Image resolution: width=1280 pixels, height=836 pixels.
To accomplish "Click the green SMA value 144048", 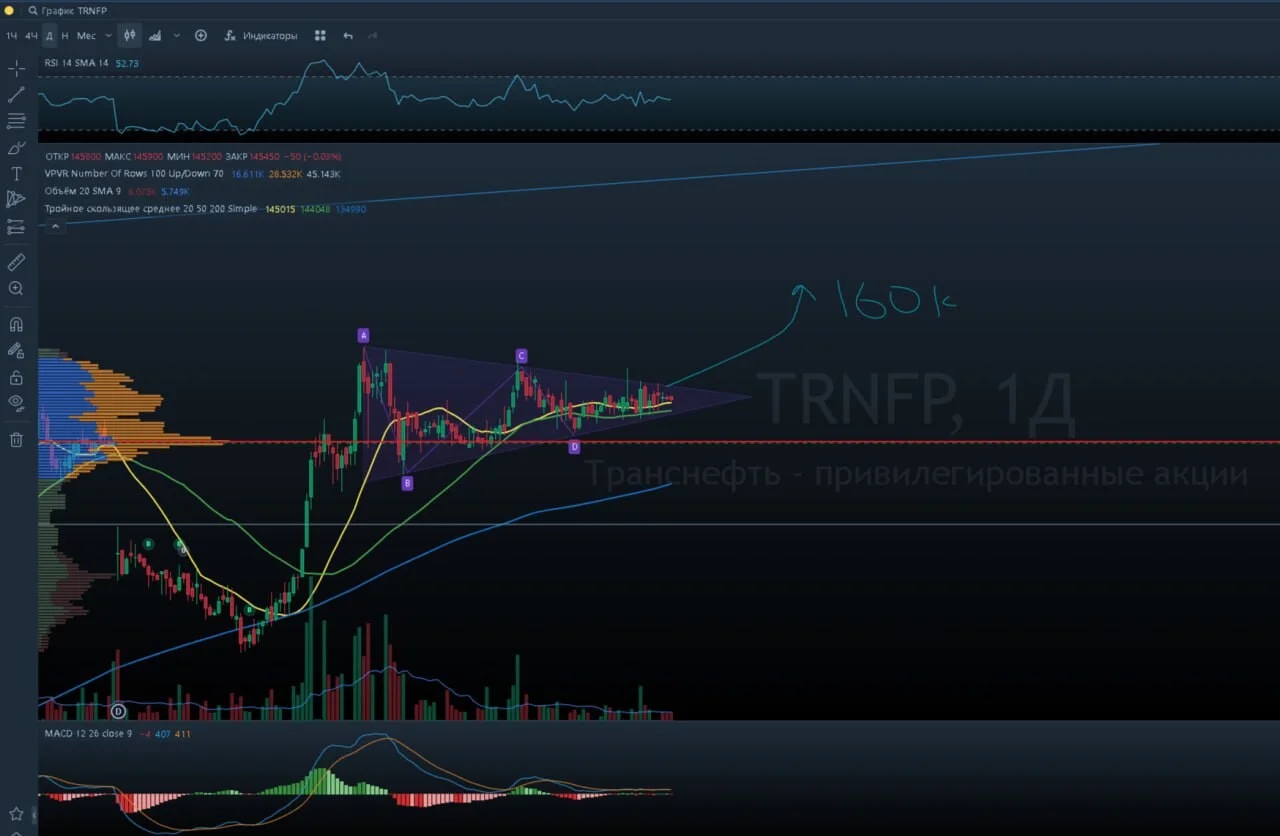I will coord(315,209).
